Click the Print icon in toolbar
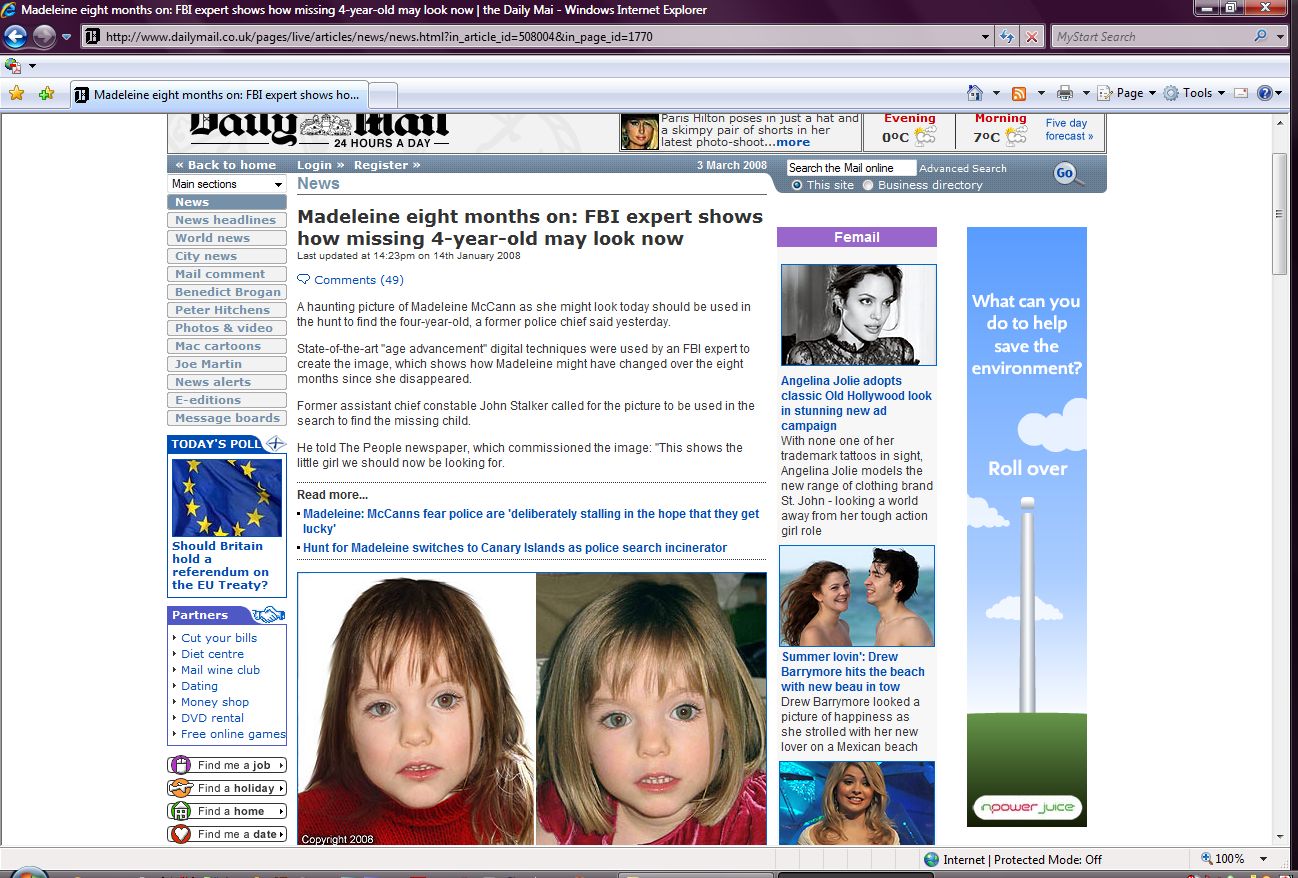The image size is (1298, 878). click(x=1065, y=93)
